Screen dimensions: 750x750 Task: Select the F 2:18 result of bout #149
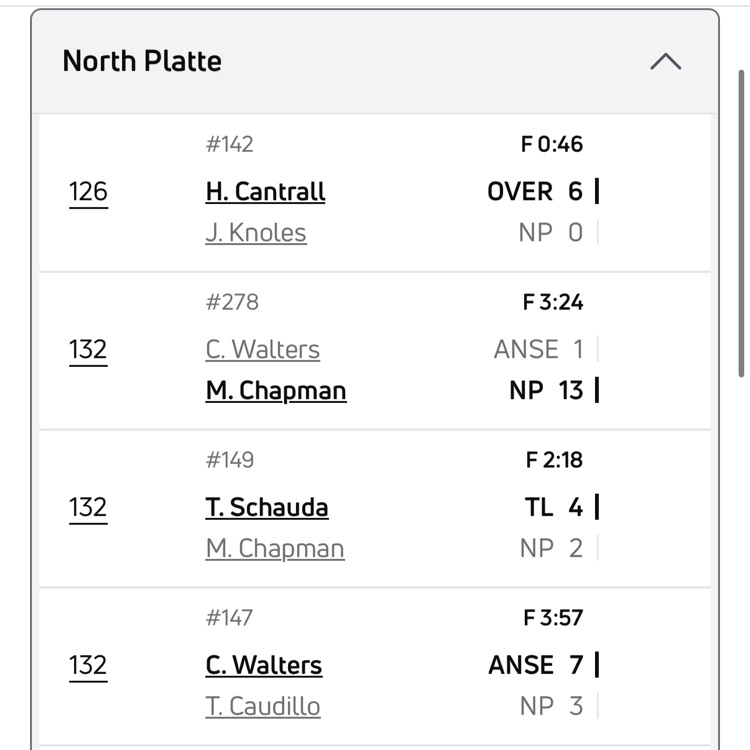(553, 460)
